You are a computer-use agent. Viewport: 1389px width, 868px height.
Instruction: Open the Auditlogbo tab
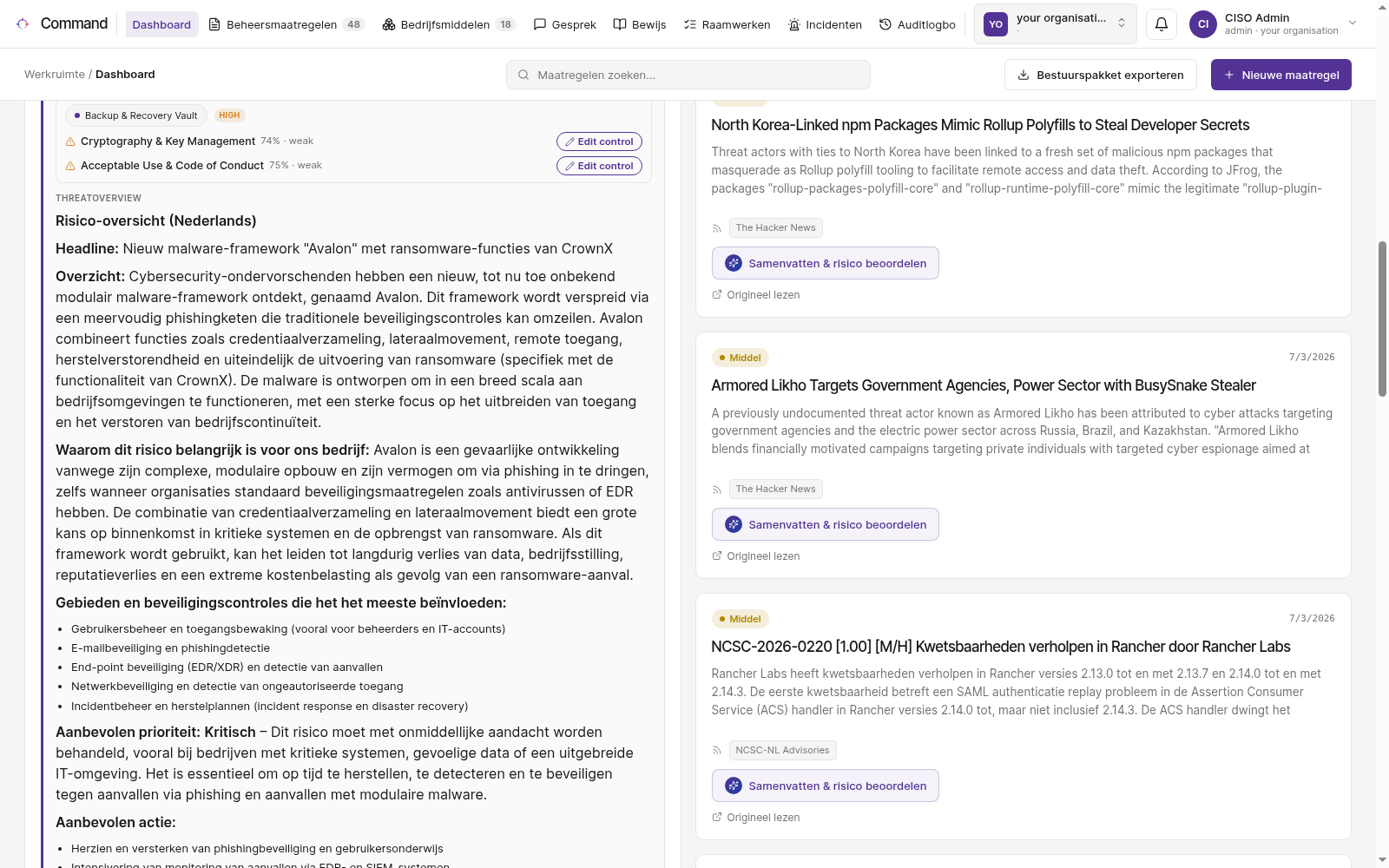click(x=918, y=24)
